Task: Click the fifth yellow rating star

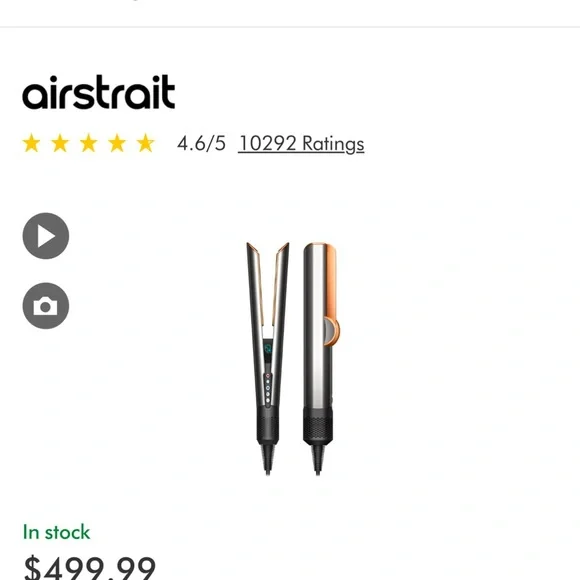Action: [145, 143]
